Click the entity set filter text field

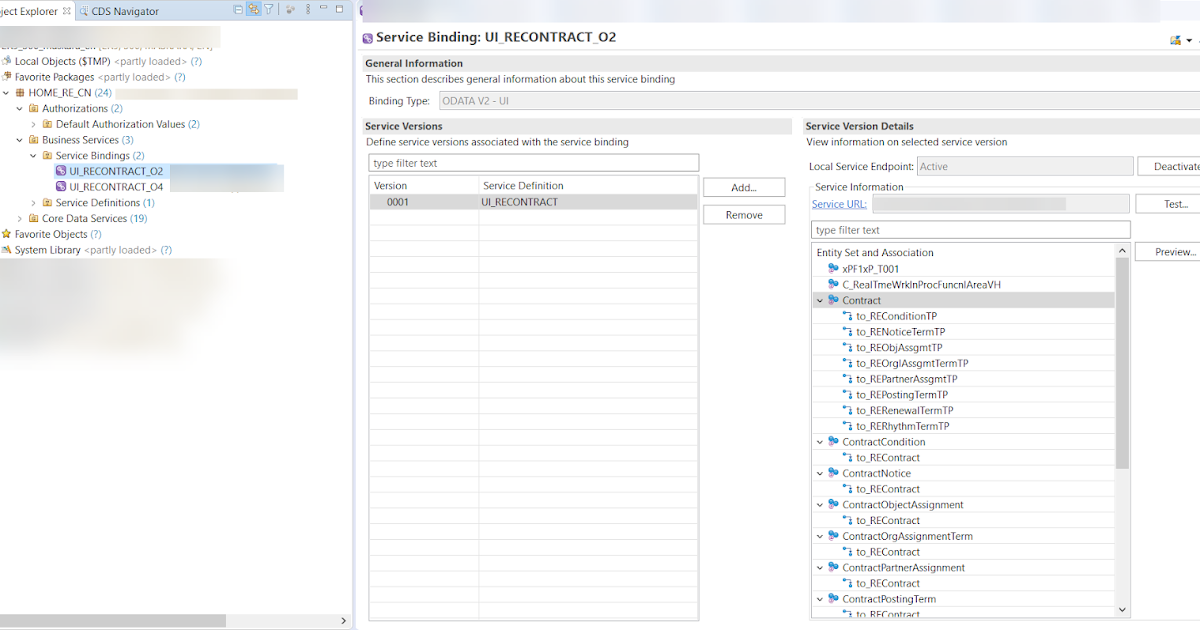(x=970, y=229)
